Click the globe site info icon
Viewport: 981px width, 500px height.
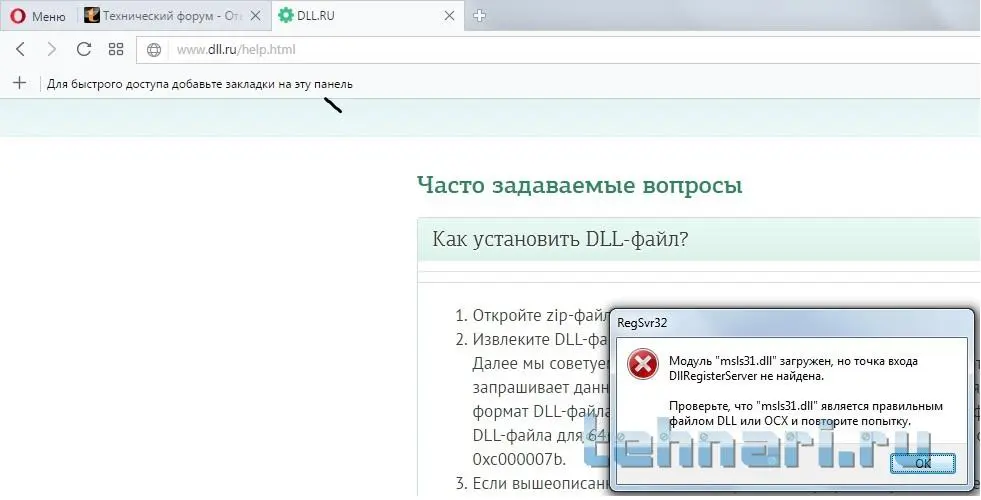pyautogui.click(x=154, y=50)
